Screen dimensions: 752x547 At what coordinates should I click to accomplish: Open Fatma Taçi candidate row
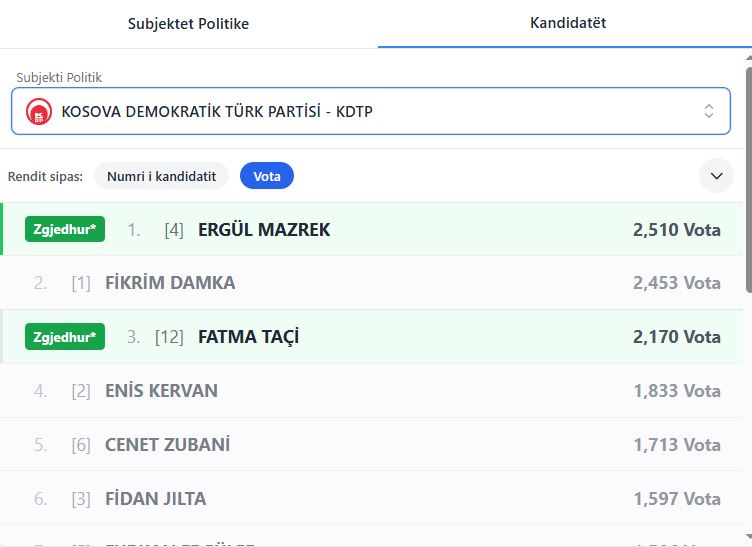(x=248, y=337)
